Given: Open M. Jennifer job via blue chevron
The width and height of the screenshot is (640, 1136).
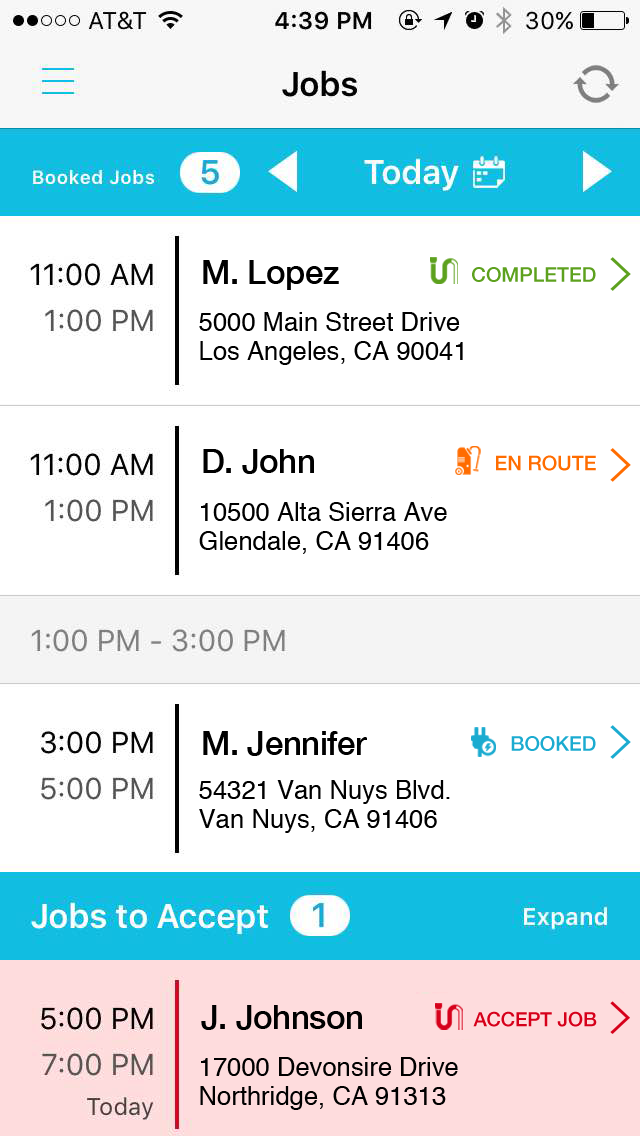Looking at the screenshot, I should 620,743.
